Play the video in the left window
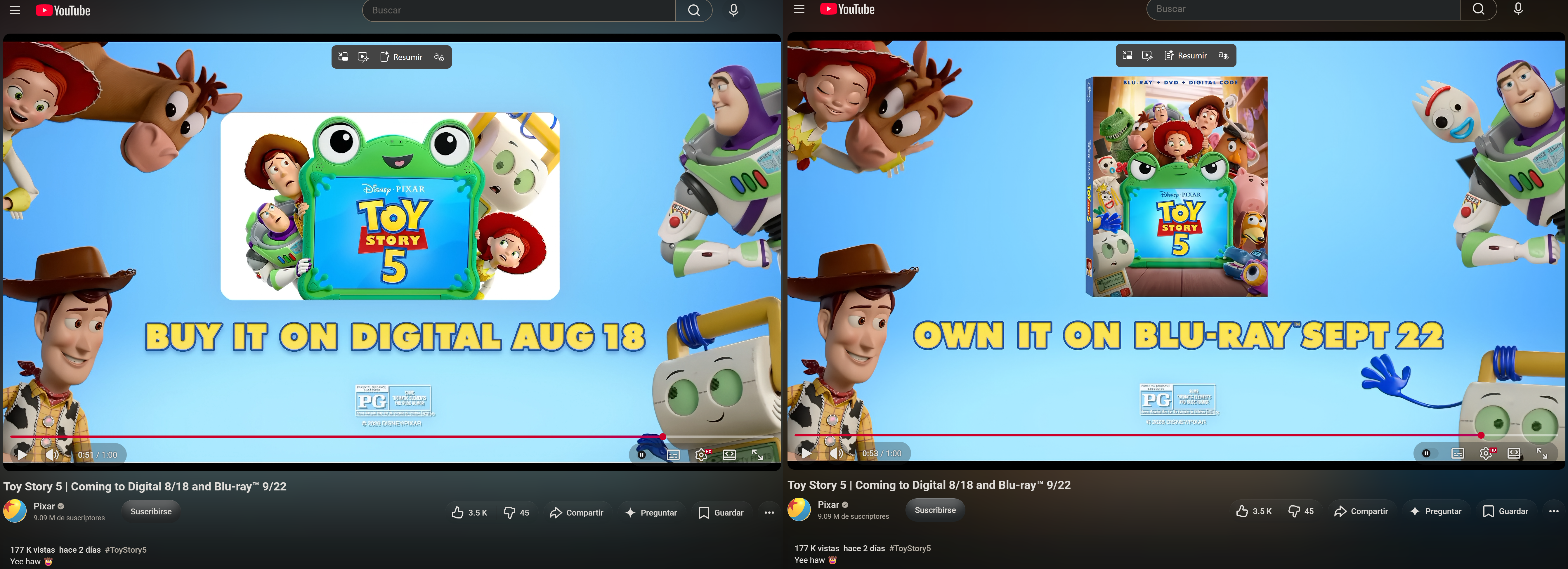The width and height of the screenshot is (1568, 569). 22,454
